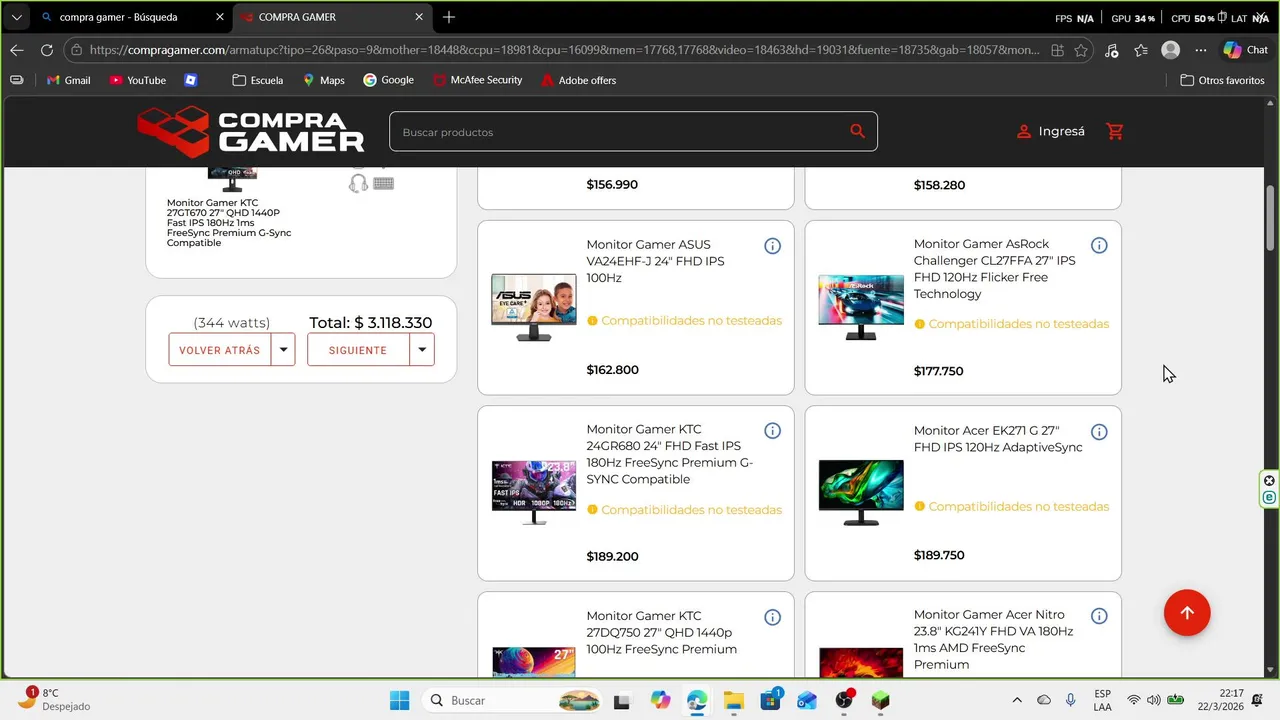
Task: Open the Google bookmark
Action: (388, 80)
